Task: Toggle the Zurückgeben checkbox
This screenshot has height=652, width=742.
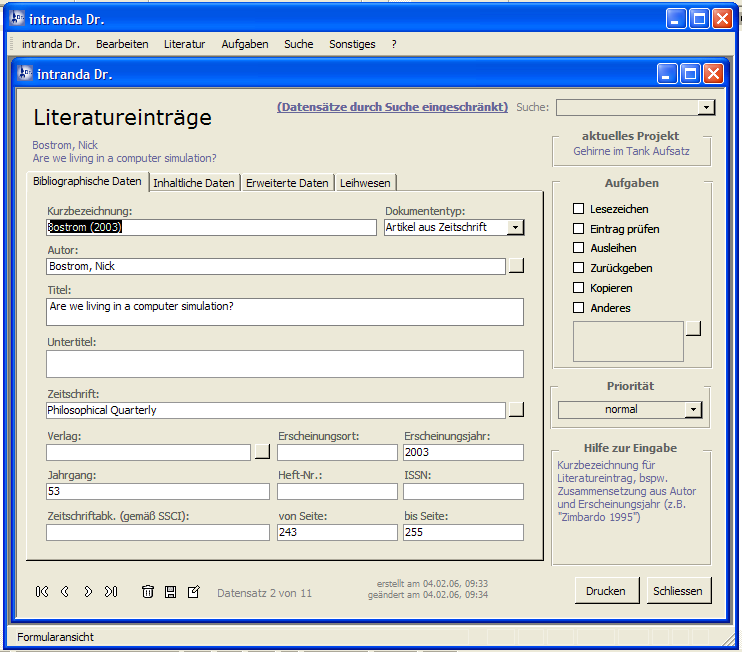Action: click(x=578, y=268)
